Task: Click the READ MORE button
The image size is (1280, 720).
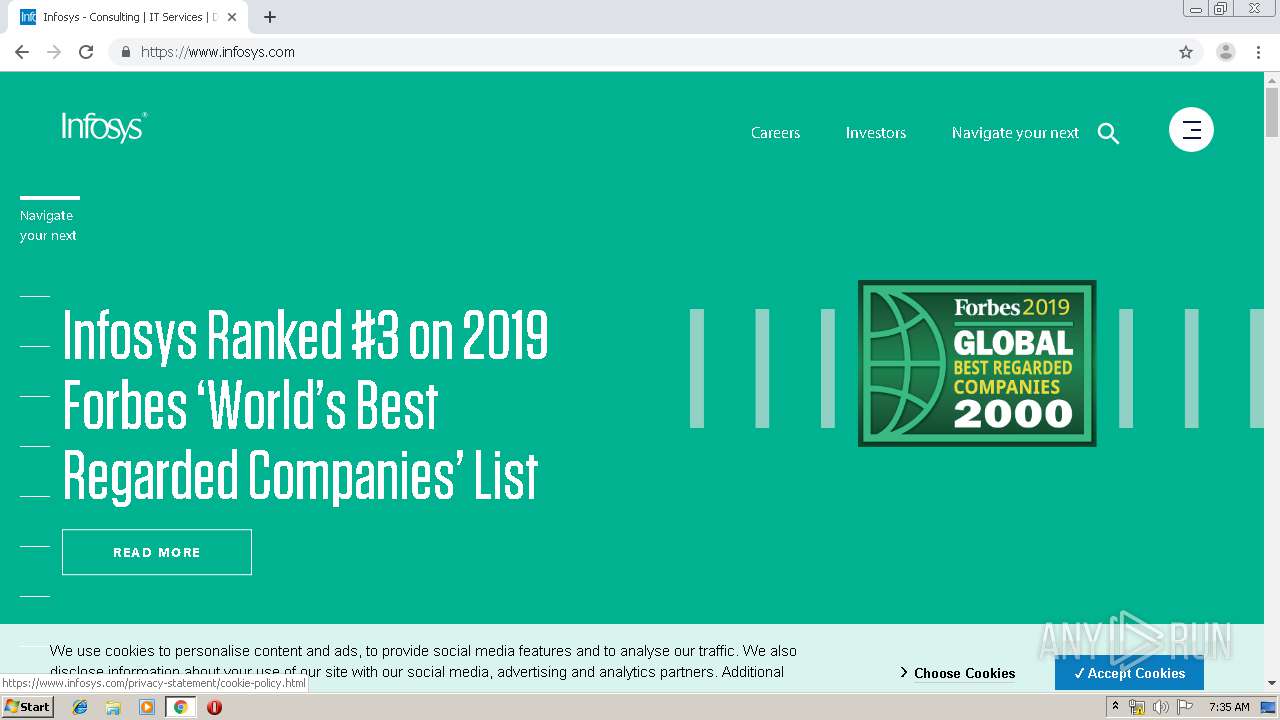Action: point(157,552)
